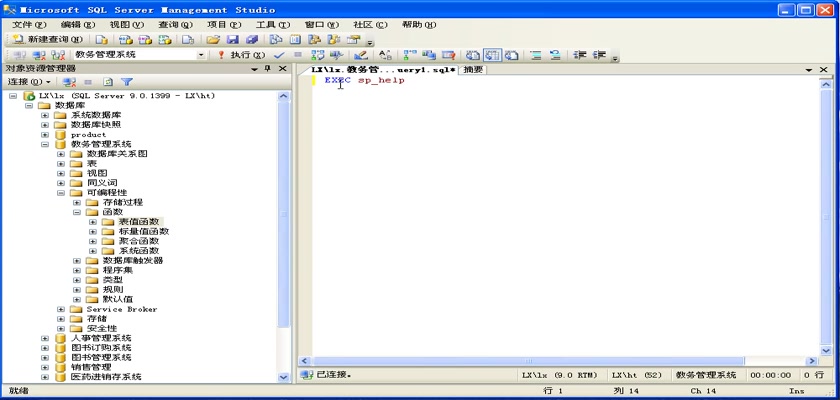The height and width of the screenshot is (400, 840).
Task: Select the Service Broker folder
Action: point(122,309)
